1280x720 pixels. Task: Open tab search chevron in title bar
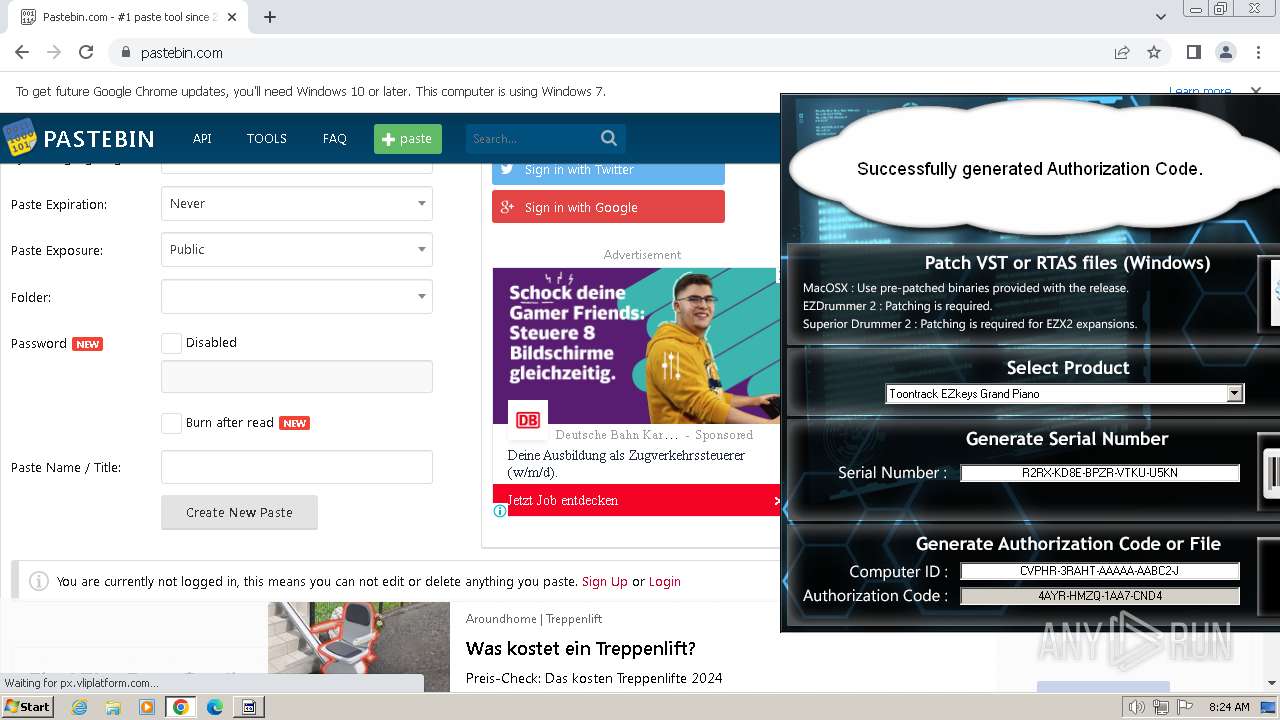point(1161,17)
